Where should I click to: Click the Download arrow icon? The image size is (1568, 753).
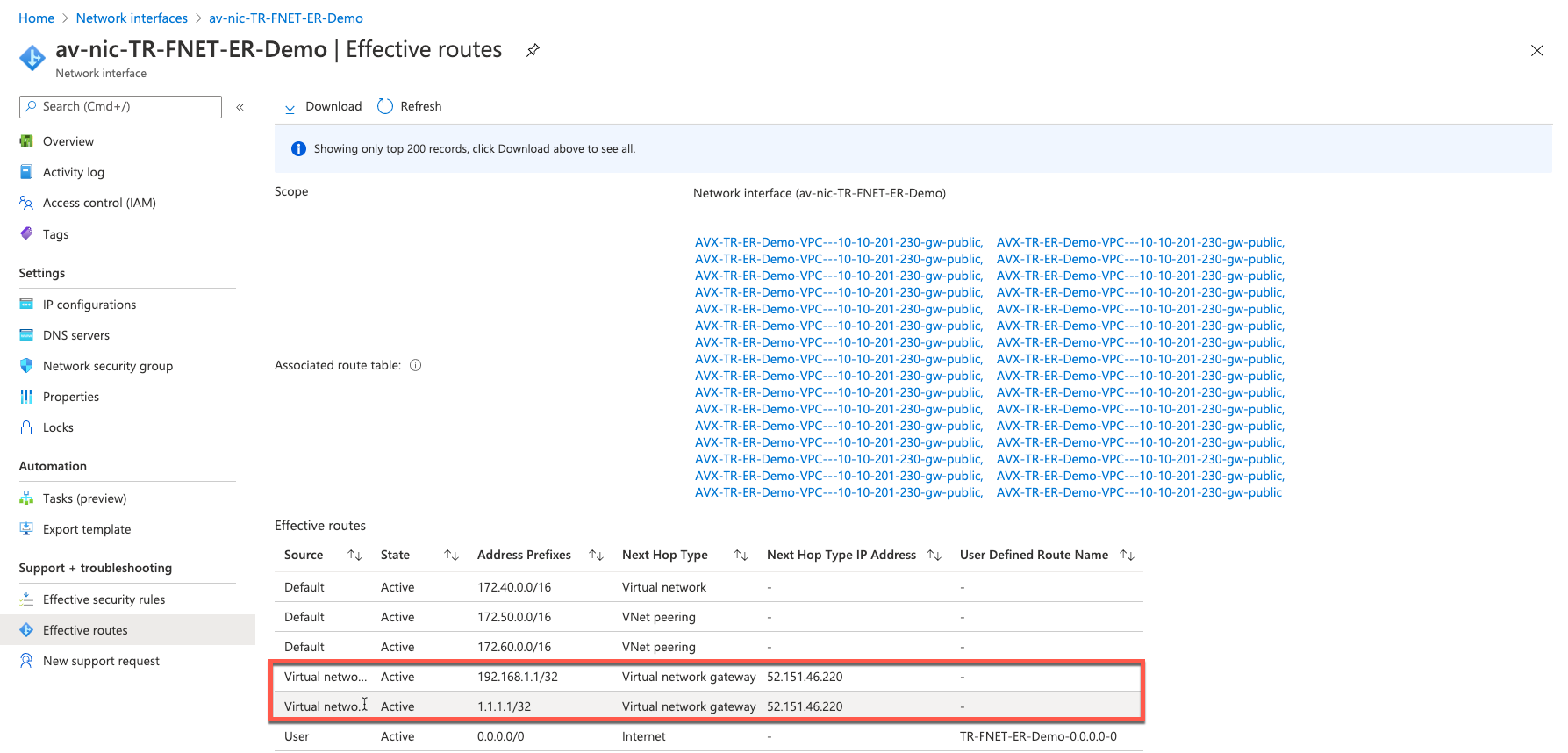pyautogui.click(x=290, y=106)
